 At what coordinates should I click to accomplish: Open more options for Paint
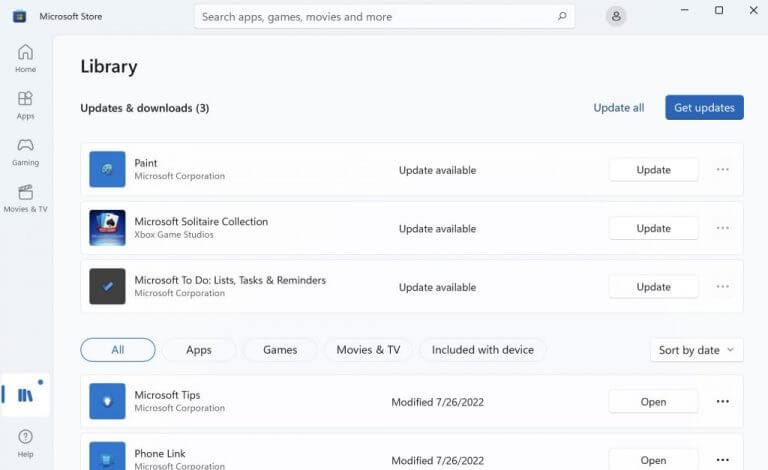pos(722,170)
